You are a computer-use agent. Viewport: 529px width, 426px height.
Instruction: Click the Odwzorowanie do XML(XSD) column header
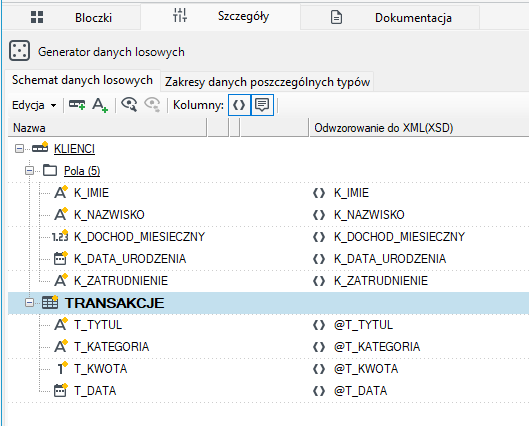pos(419,128)
